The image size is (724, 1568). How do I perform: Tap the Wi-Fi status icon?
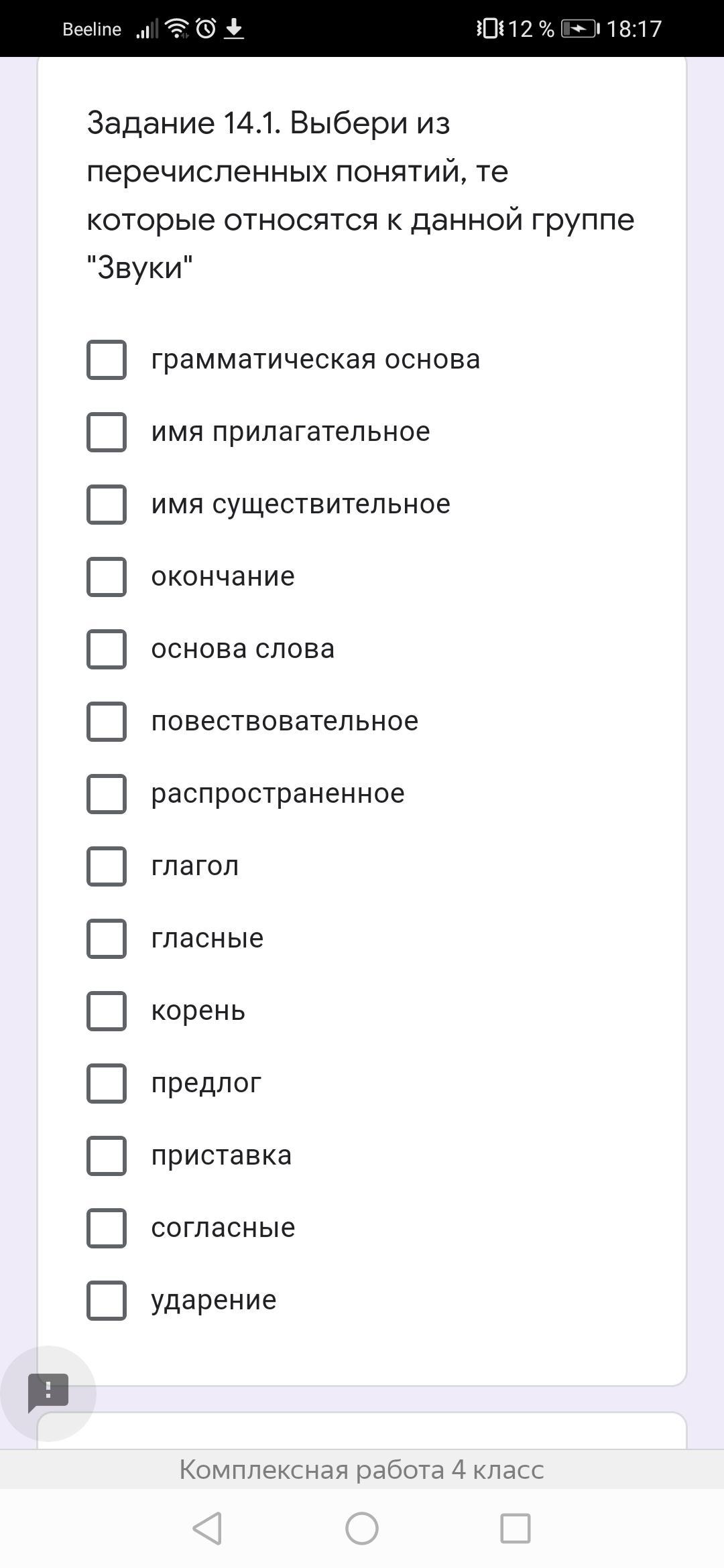pos(177,29)
